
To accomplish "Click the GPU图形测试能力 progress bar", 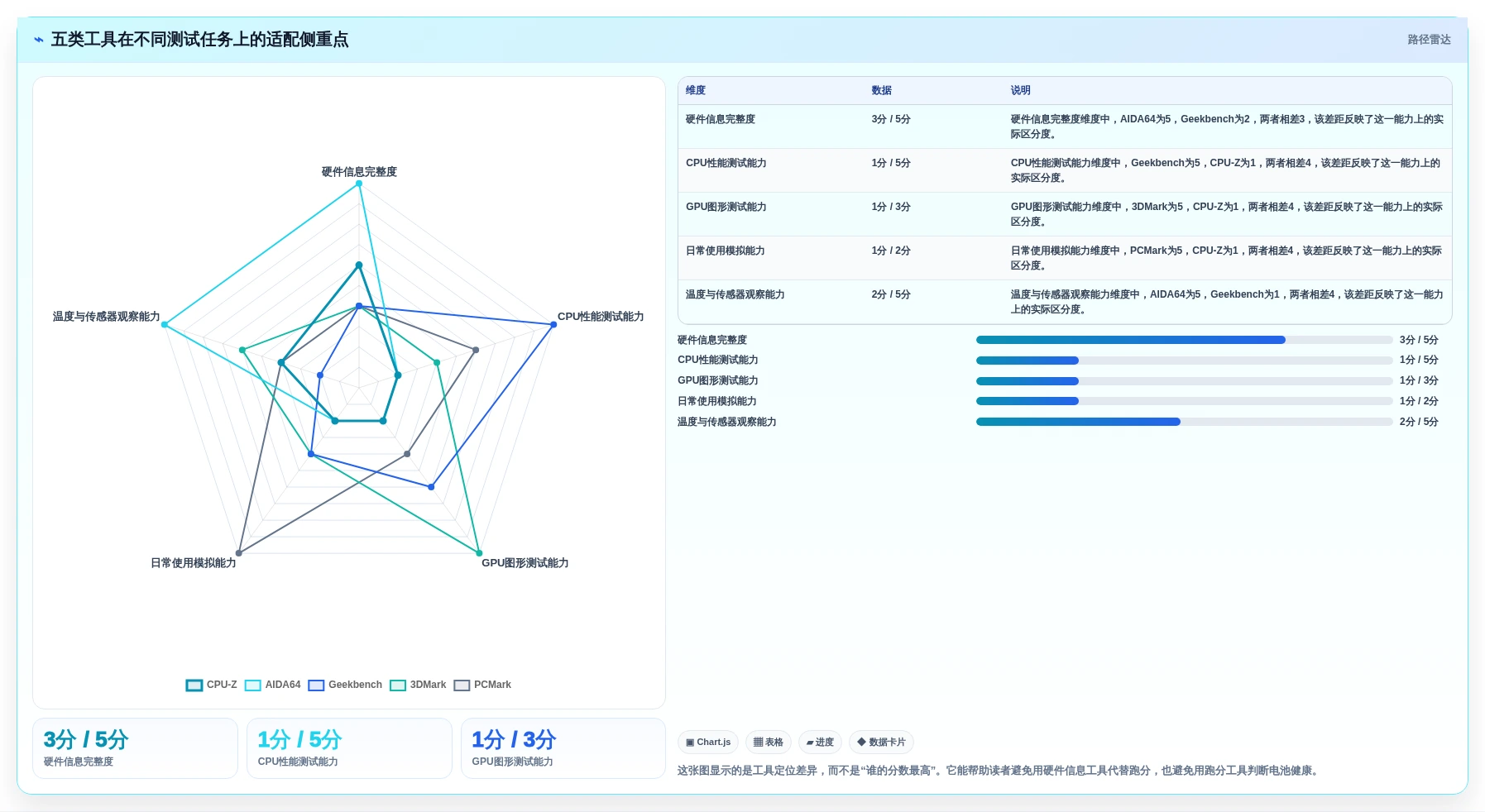I will click(1184, 381).
